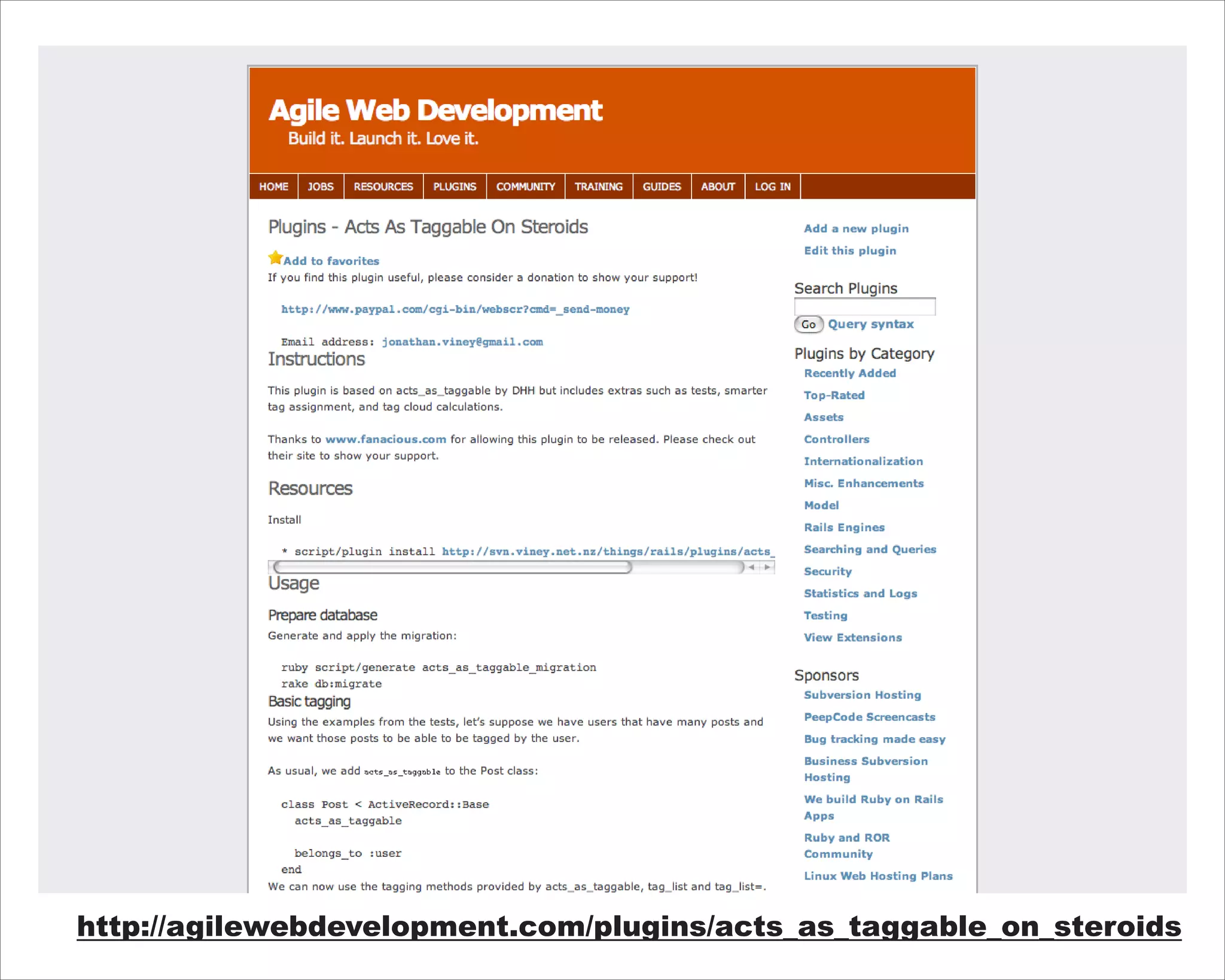1225x980 pixels.
Task: Click Add a new plugin link
Action: tap(856, 229)
